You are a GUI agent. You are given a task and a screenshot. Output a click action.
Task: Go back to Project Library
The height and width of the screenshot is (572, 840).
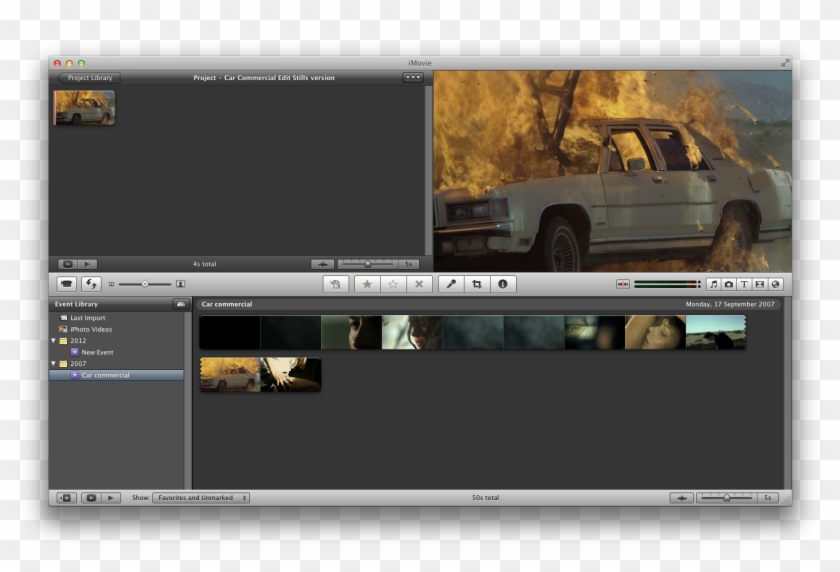[89, 78]
